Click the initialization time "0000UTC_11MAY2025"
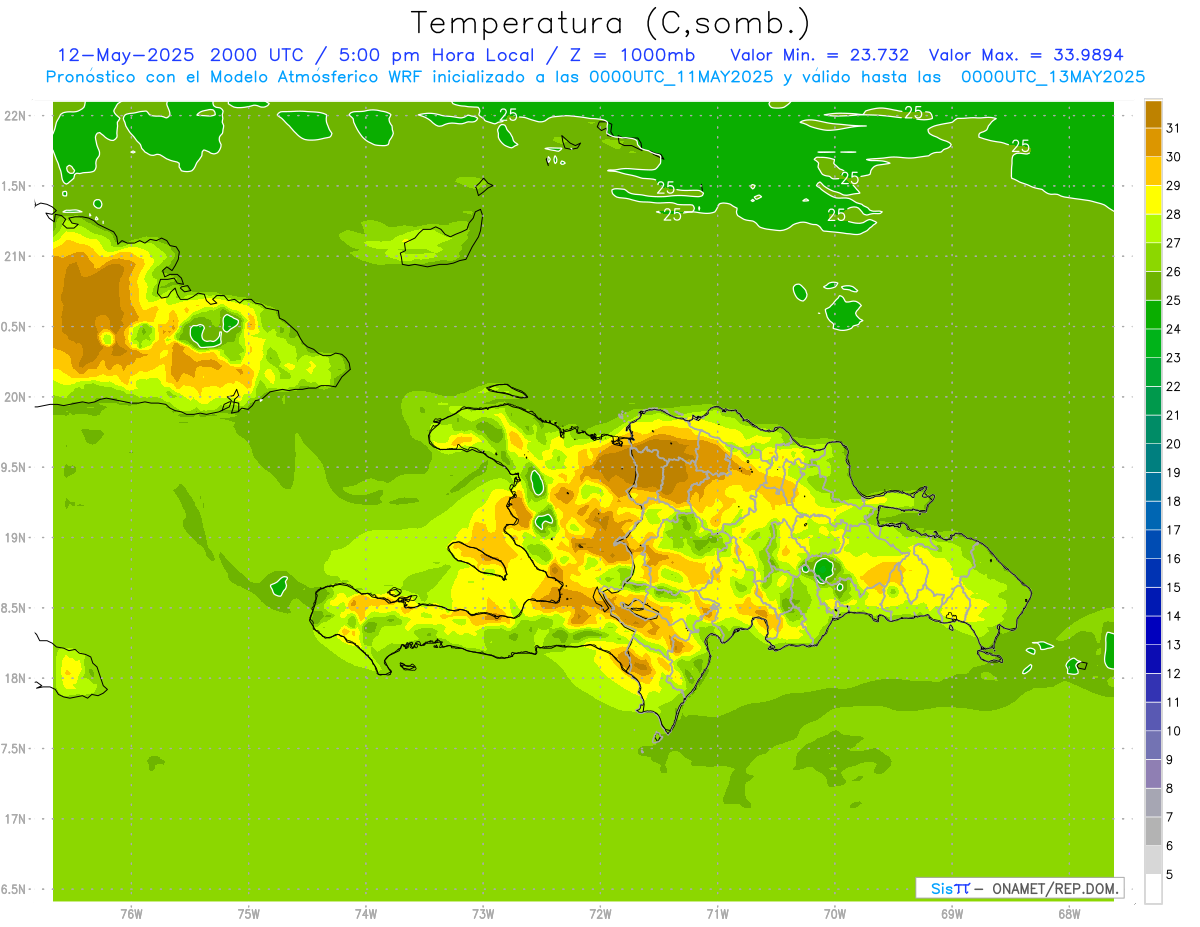Image resolution: width=1200 pixels, height=927 pixels. coord(681,76)
